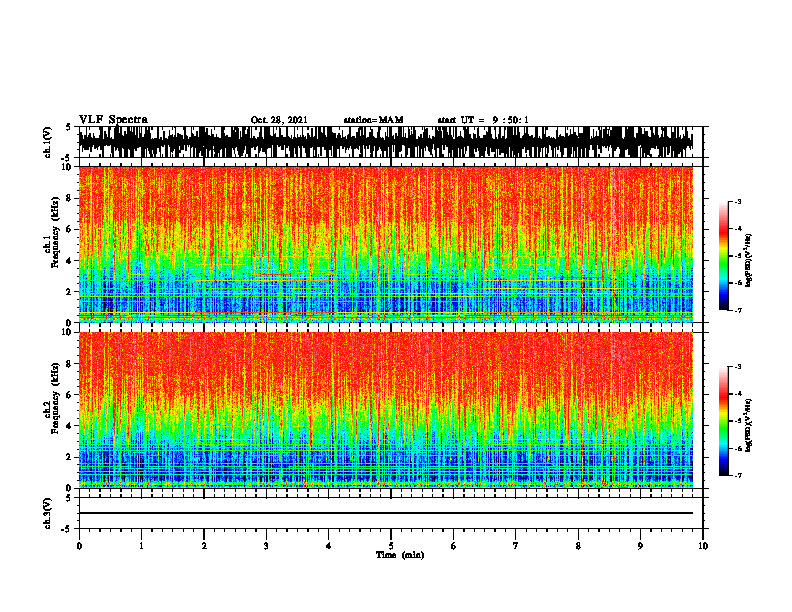Click the 'start UT = 9 : 50: 1' text
792x612 pixels.
point(483,120)
